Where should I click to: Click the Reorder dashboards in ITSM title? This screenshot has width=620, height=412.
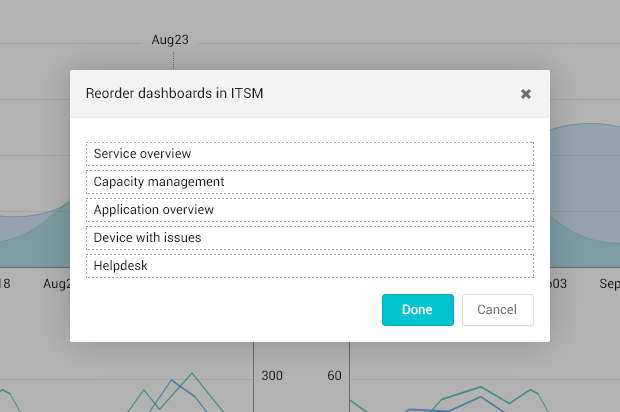pos(175,94)
